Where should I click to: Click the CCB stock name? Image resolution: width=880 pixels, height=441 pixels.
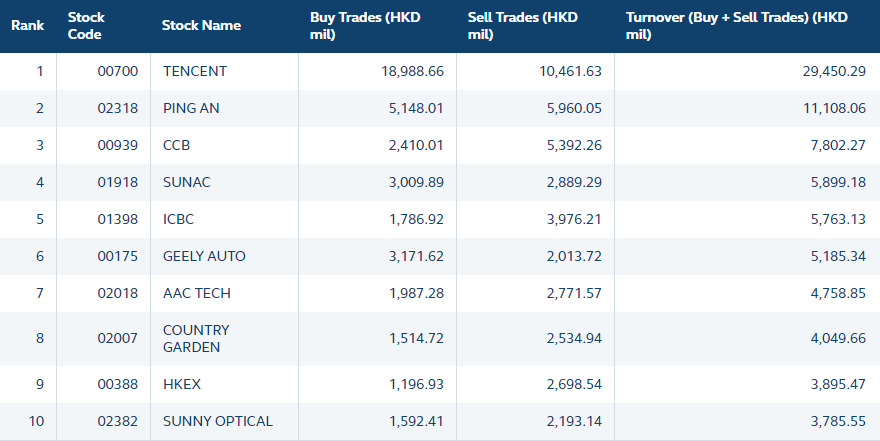pyautogui.click(x=176, y=145)
